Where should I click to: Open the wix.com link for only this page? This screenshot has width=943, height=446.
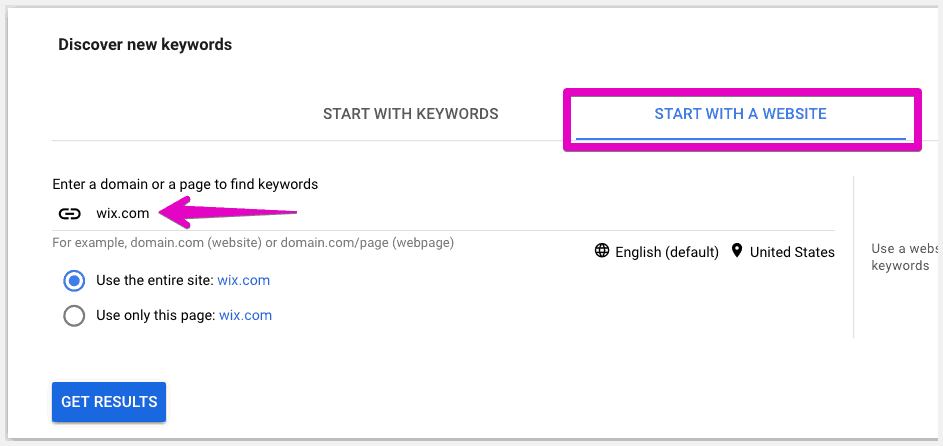point(245,316)
